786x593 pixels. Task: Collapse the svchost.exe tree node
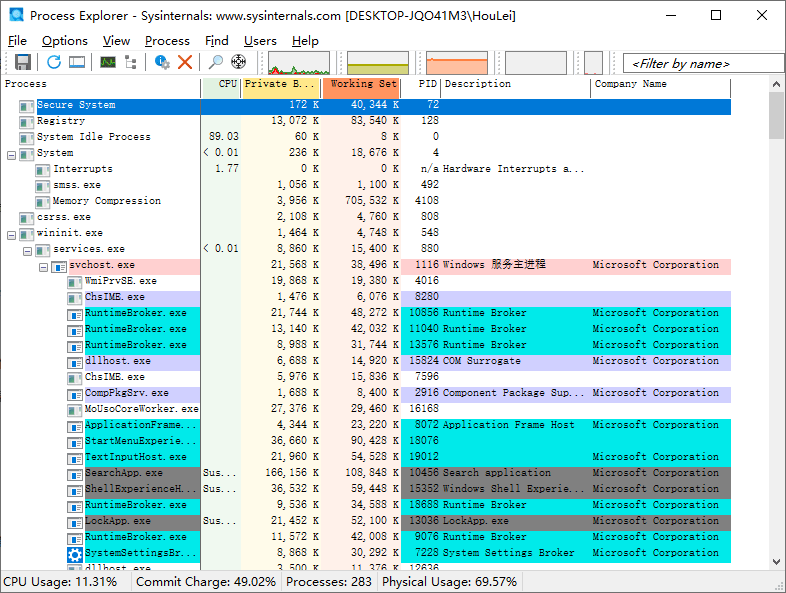[x=44, y=267]
